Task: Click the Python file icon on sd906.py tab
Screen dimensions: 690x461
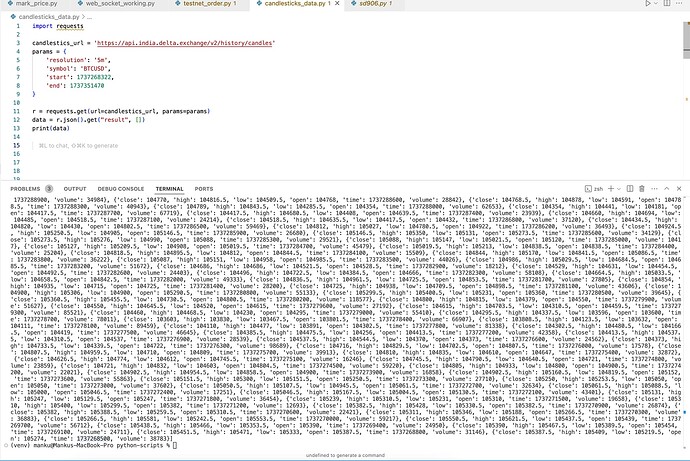Action: click(x=354, y=3)
